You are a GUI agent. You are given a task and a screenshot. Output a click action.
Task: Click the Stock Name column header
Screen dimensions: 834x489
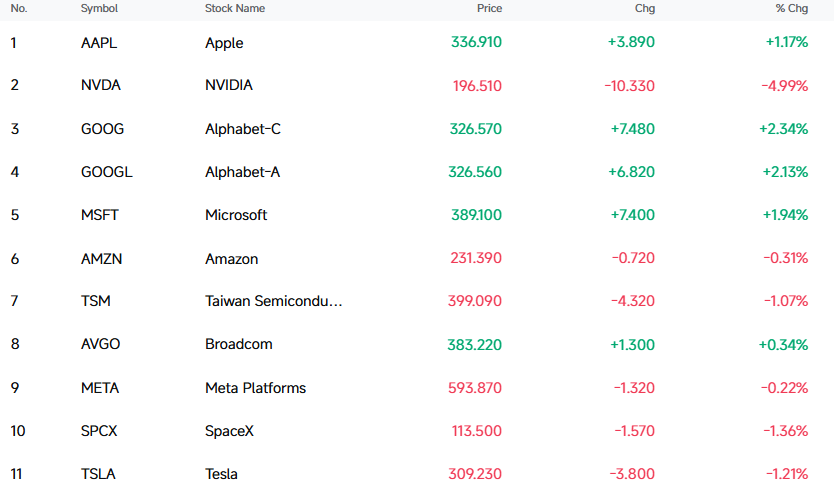pyautogui.click(x=235, y=9)
